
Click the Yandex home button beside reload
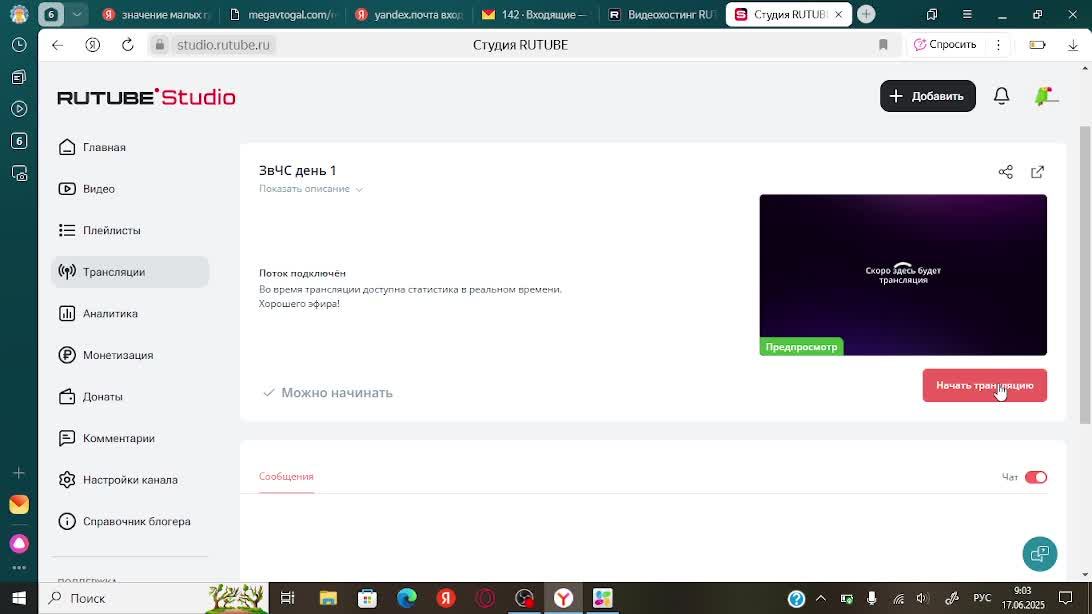pos(93,45)
